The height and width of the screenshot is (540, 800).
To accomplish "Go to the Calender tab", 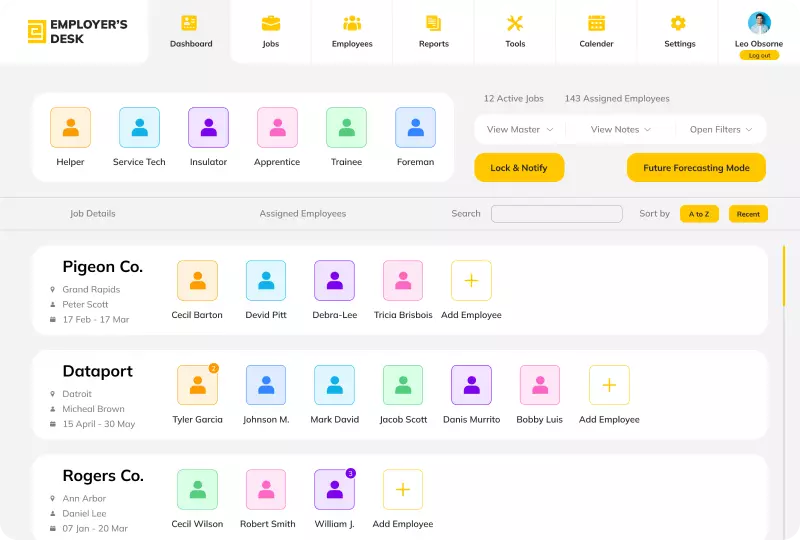I will click(596, 31).
